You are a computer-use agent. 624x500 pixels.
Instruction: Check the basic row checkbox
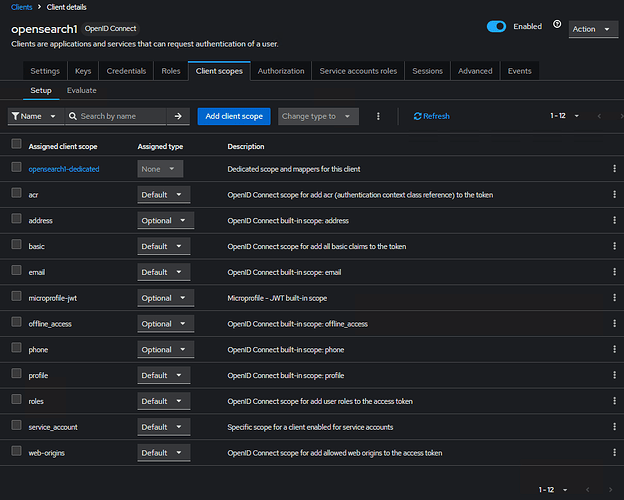[16, 244]
